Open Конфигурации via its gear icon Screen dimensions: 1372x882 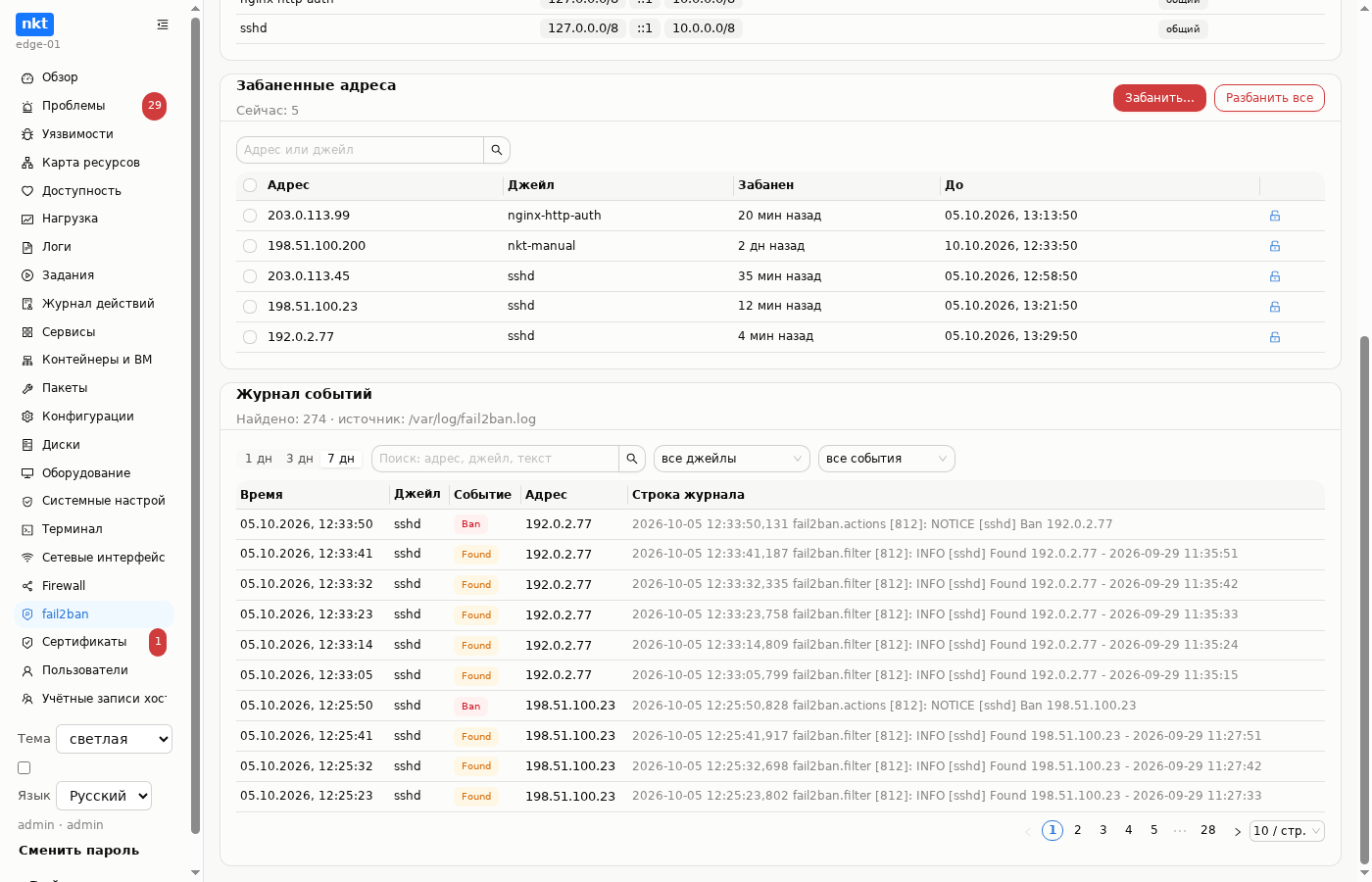tap(27, 416)
